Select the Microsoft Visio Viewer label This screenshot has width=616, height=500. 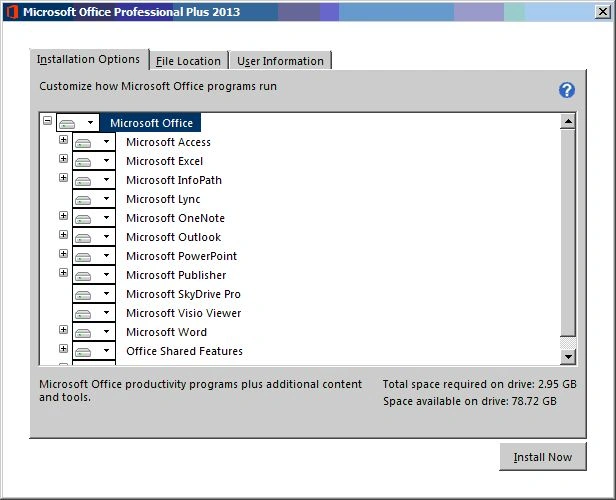pyautogui.click(x=183, y=313)
